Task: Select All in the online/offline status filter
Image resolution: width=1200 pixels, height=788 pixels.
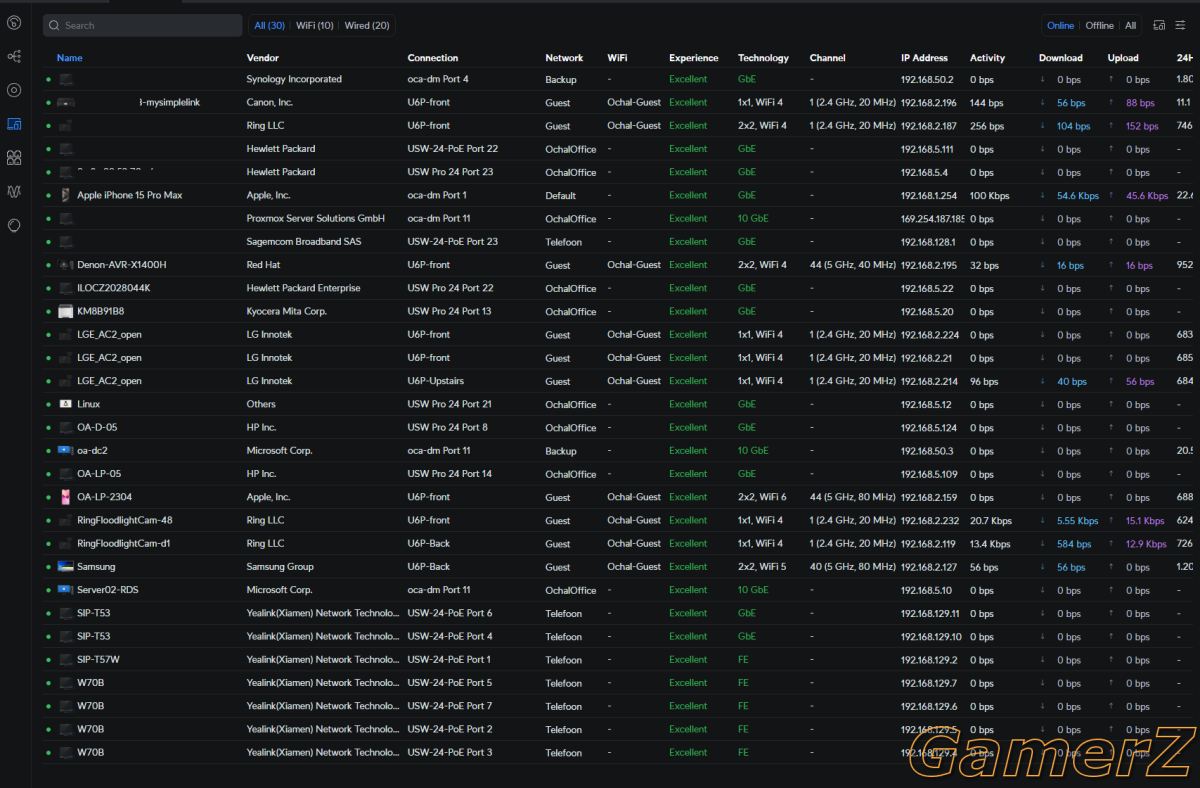Action: [1130, 26]
